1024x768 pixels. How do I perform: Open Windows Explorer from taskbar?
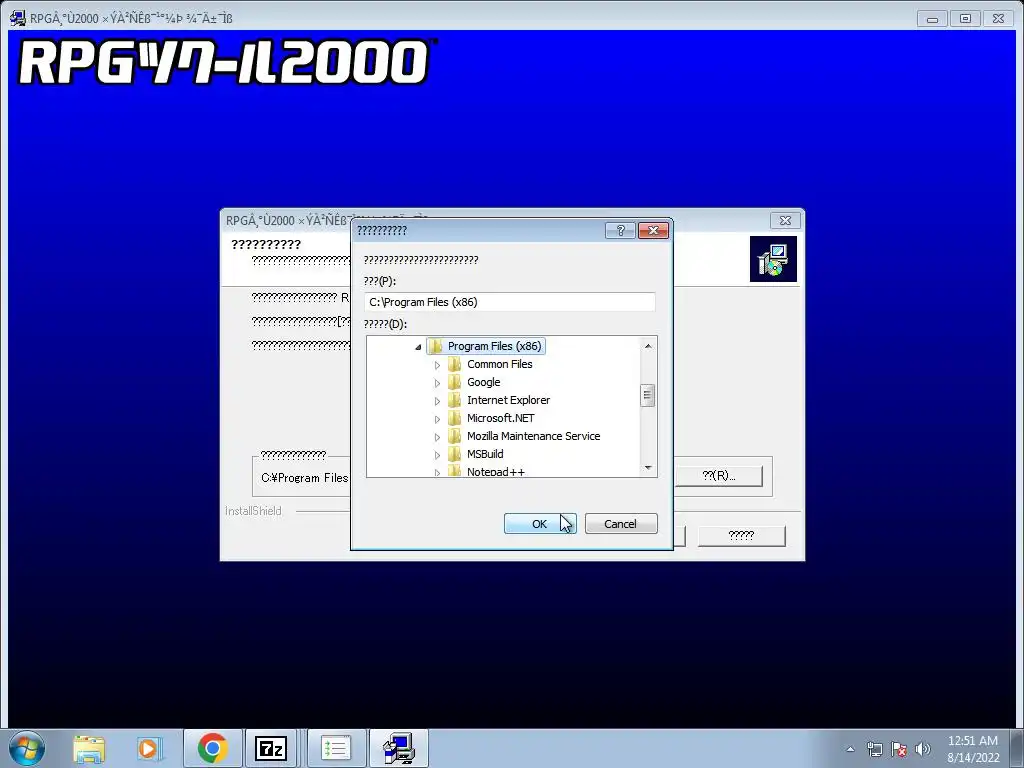click(89, 748)
